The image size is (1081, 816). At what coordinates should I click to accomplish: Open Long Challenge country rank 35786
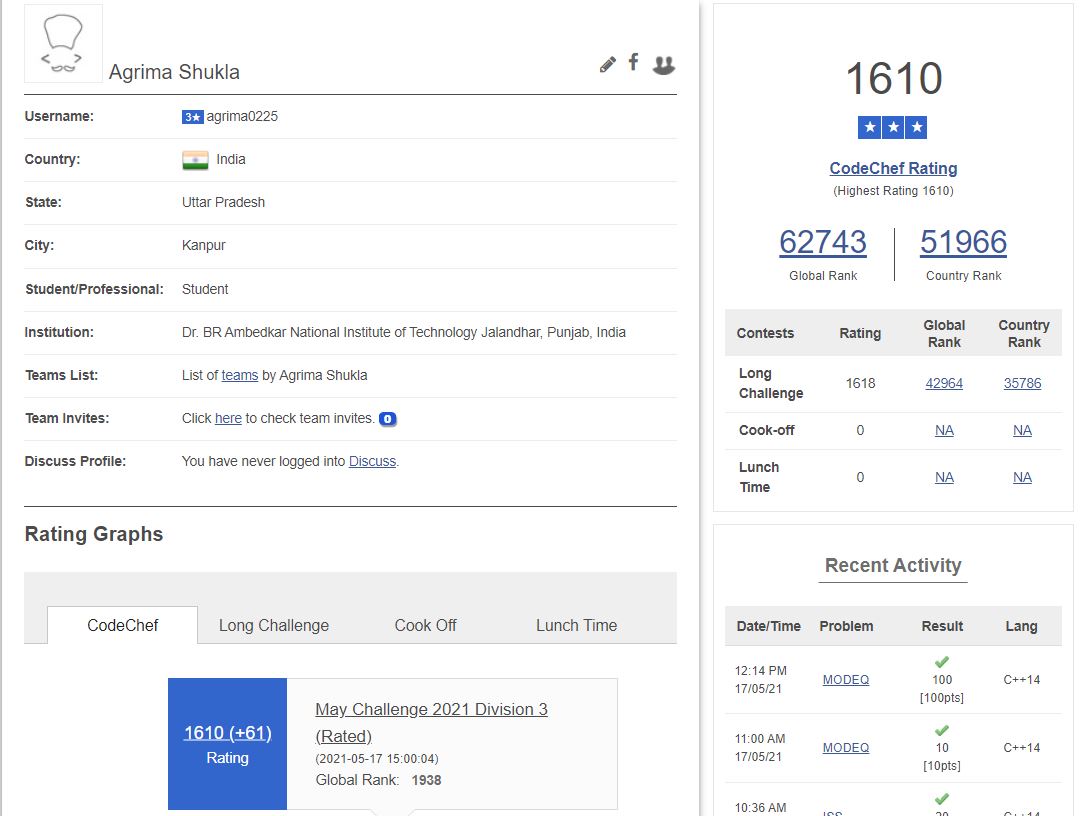1022,383
